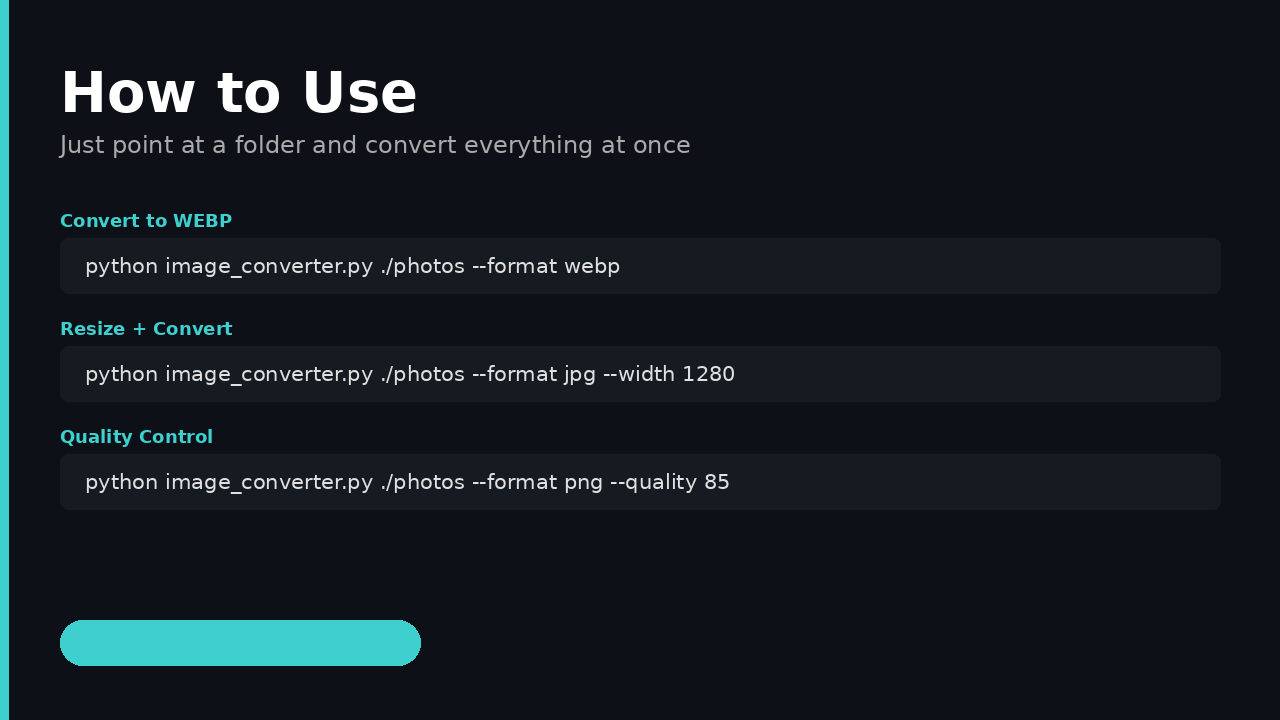Select the 'Resize + Convert' section label
1280x720 pixels.
pyautogui.click(x=146, y=329)
